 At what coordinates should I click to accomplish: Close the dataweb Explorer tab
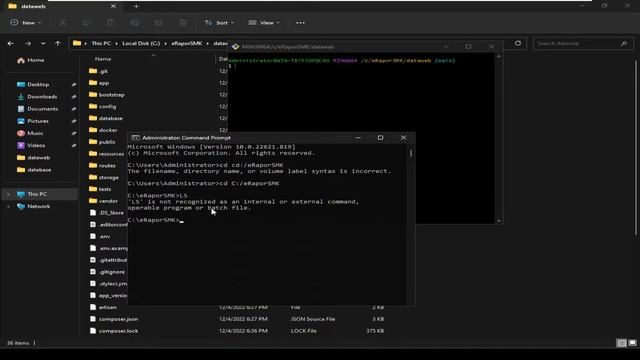click(x=113, y=6)
